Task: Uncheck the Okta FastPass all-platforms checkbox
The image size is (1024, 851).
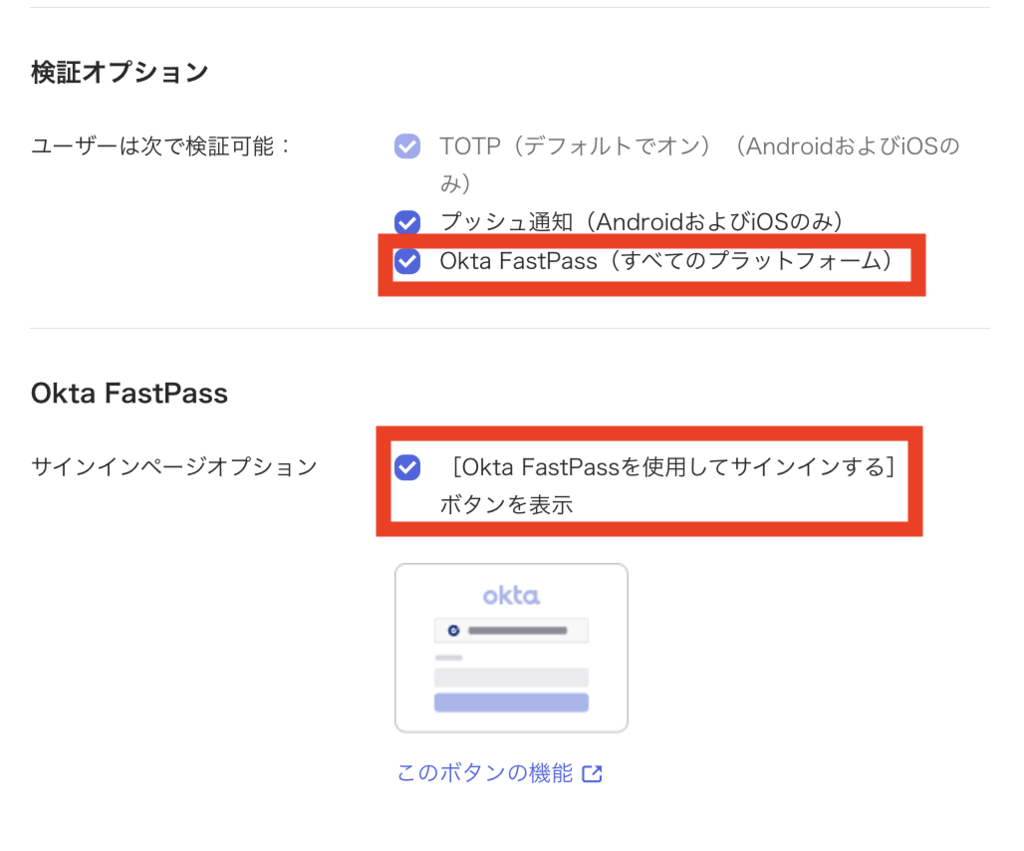Action: pyautogui.click(x=407, y=261)
